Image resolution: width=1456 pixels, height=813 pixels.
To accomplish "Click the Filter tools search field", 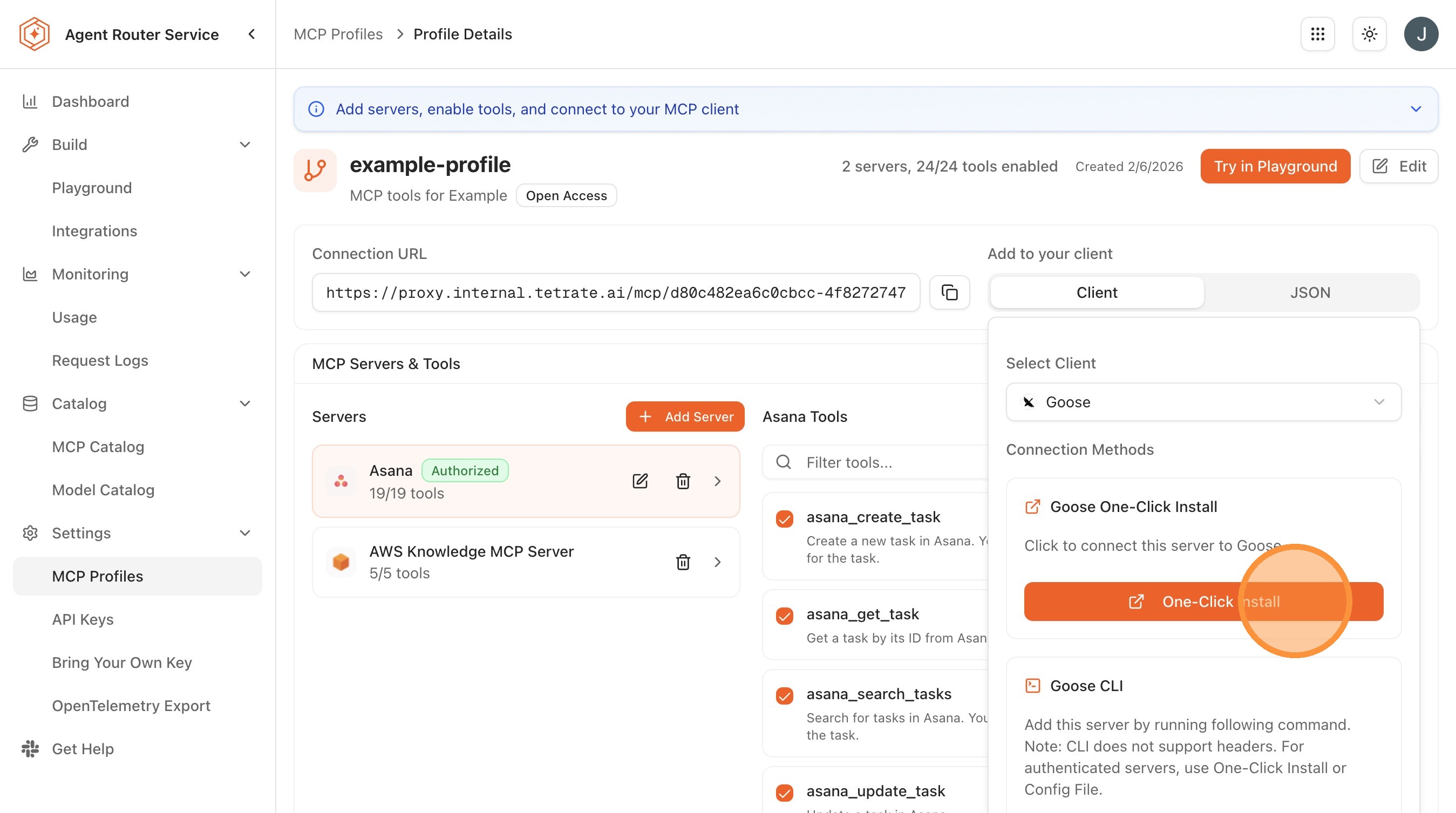I will (x=876, y=462).
